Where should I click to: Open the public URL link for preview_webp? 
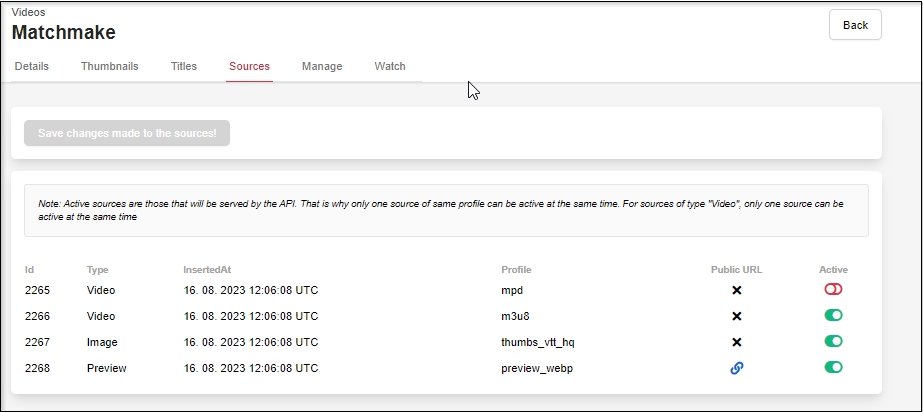[x=736, y=368]
